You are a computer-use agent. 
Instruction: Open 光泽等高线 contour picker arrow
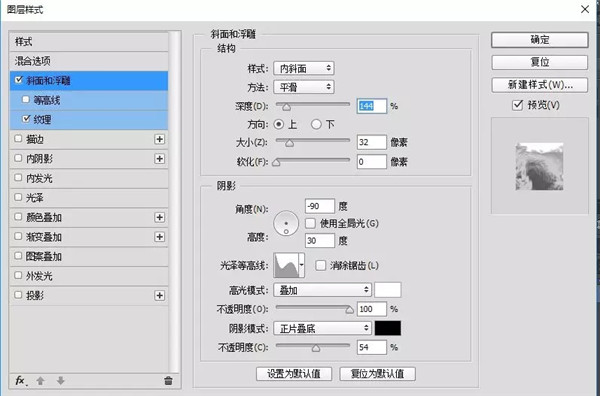(302, 265)
